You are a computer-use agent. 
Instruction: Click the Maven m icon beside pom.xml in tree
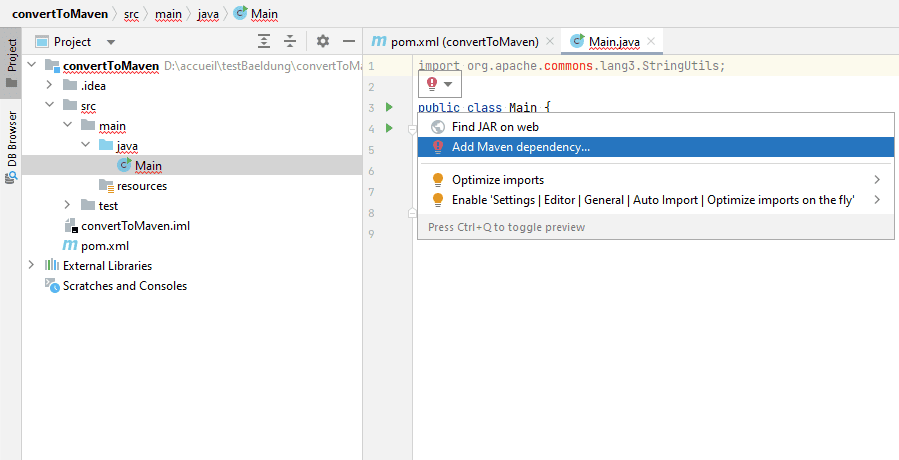coord(70,246)
